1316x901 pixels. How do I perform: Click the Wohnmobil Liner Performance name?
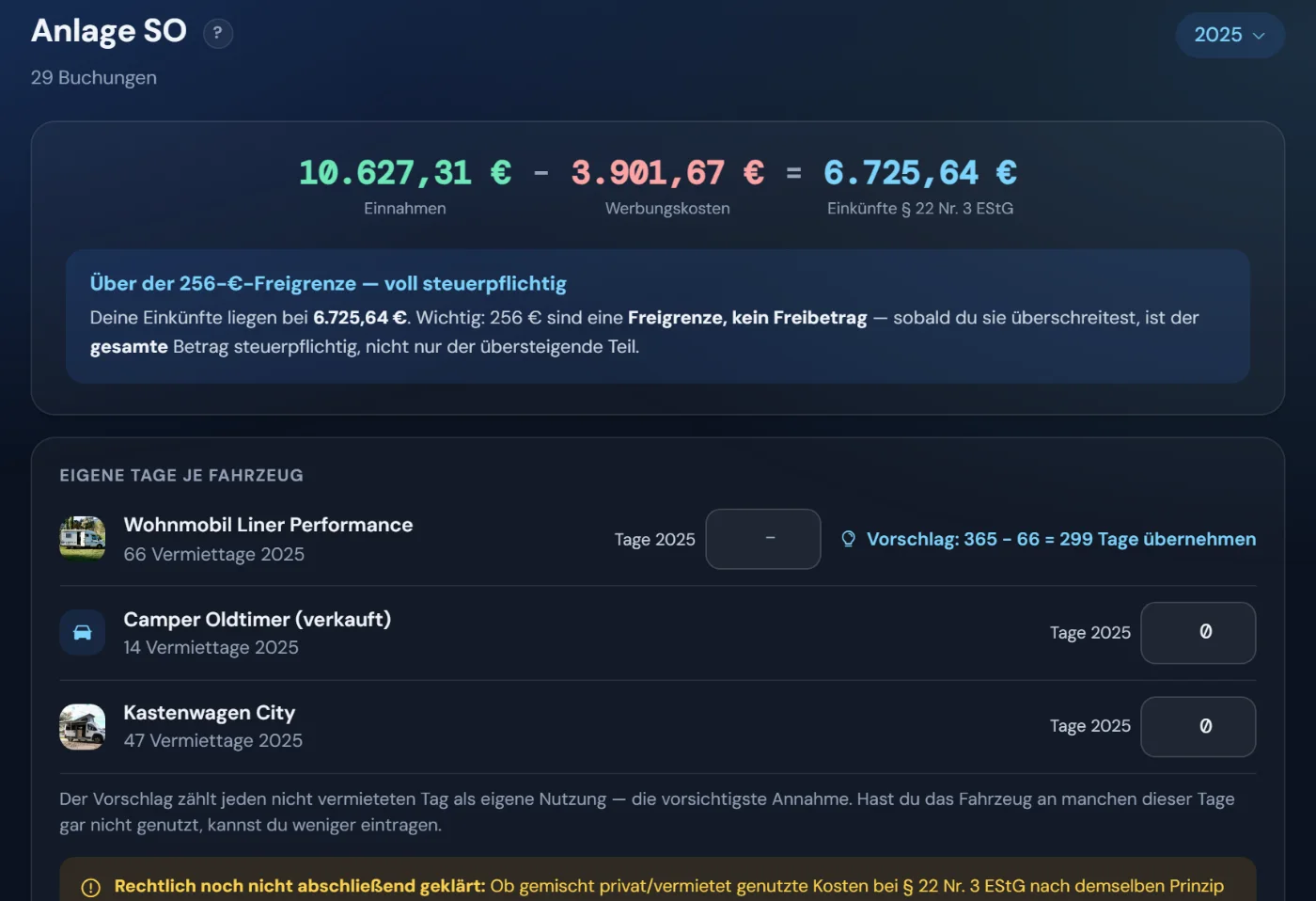pos(269,525)
